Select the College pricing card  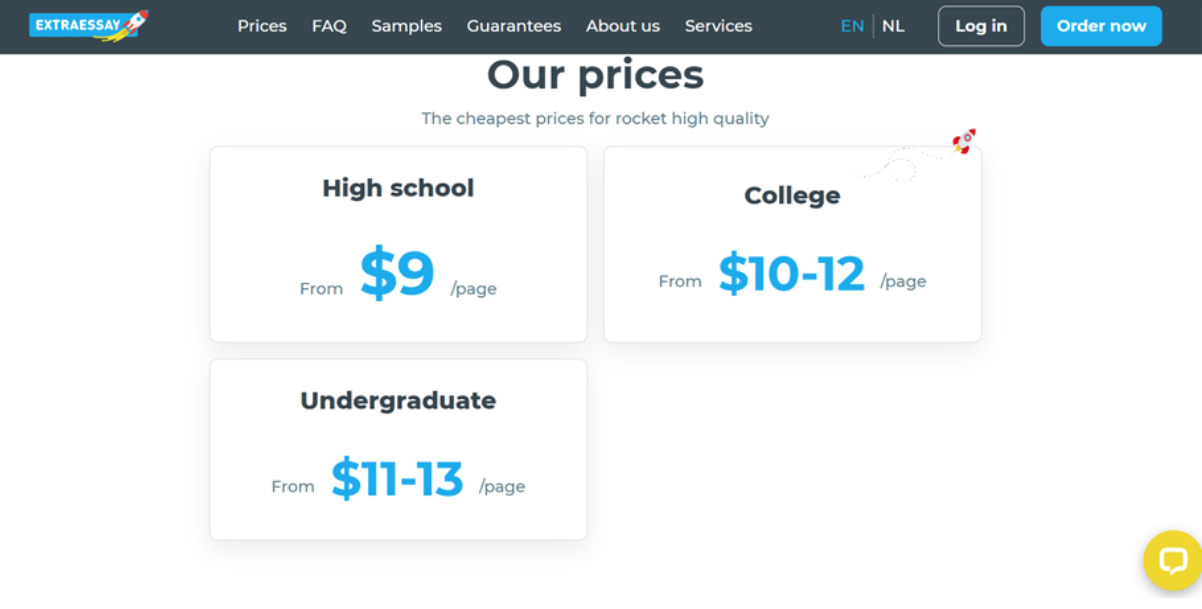pos(792,244)
